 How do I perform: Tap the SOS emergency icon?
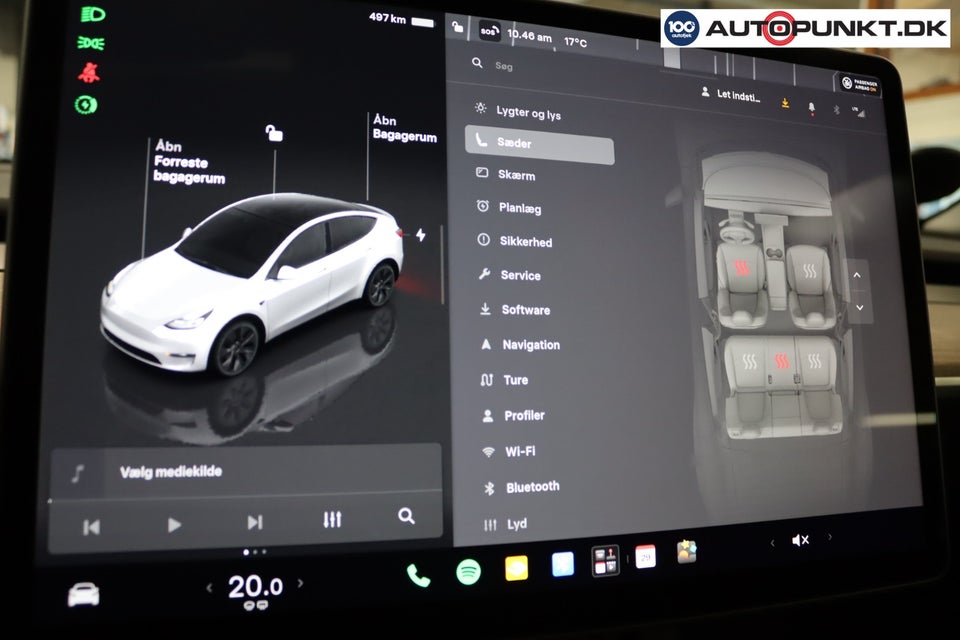pos(489,31)
